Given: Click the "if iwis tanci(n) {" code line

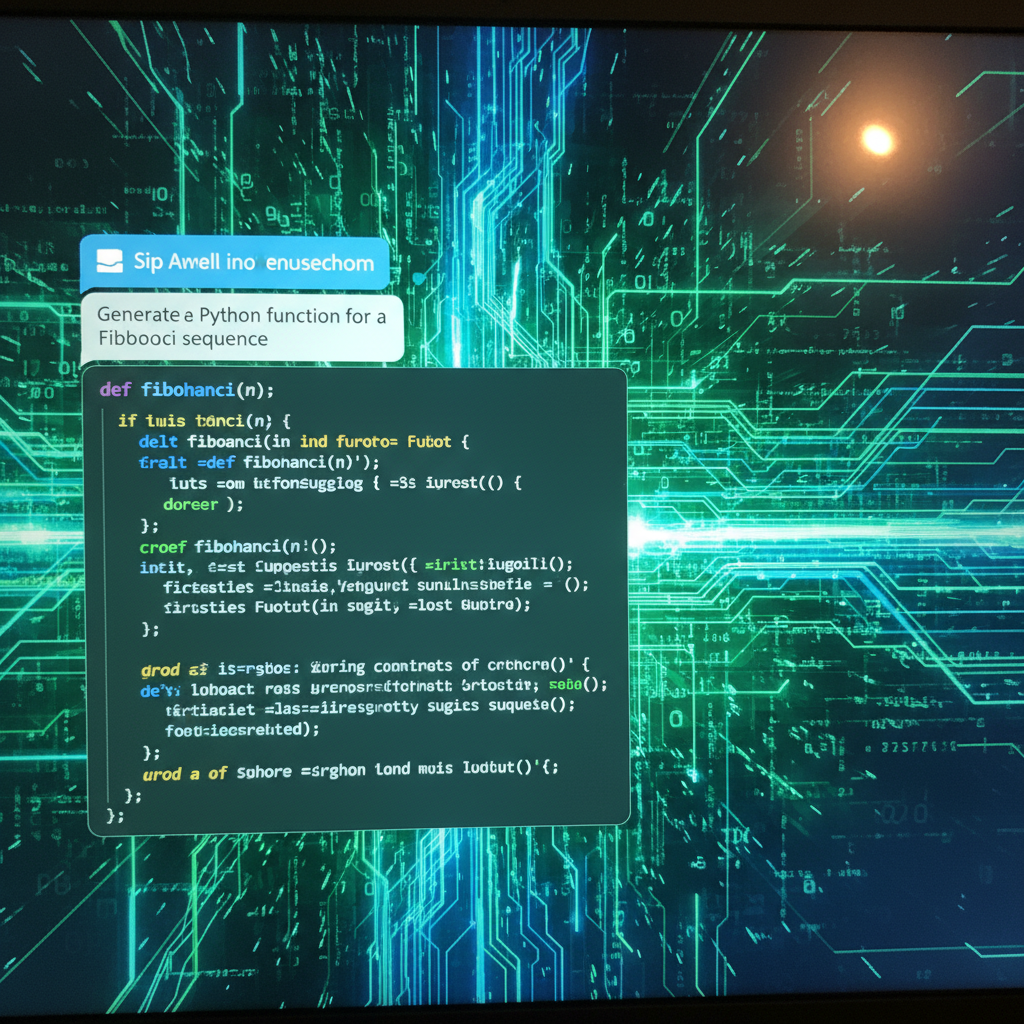Looking at the screenshot, I should (204, 420).
